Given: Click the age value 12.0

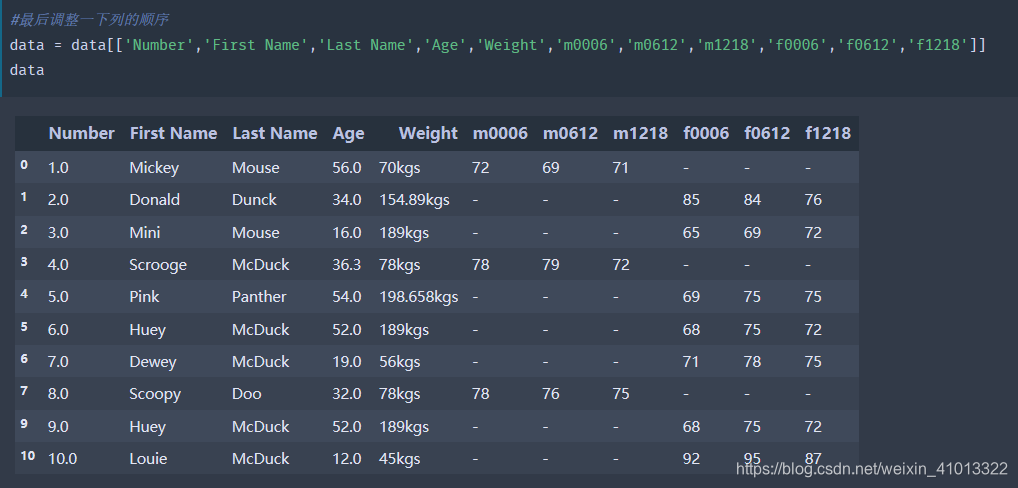Looking at the screenshot, I should pos(347,459).
